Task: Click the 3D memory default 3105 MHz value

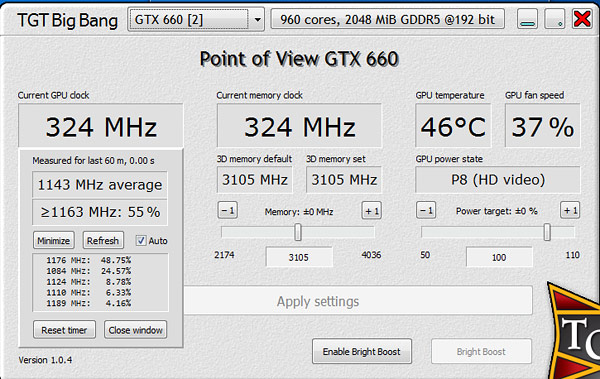Action: coord(255,180)
